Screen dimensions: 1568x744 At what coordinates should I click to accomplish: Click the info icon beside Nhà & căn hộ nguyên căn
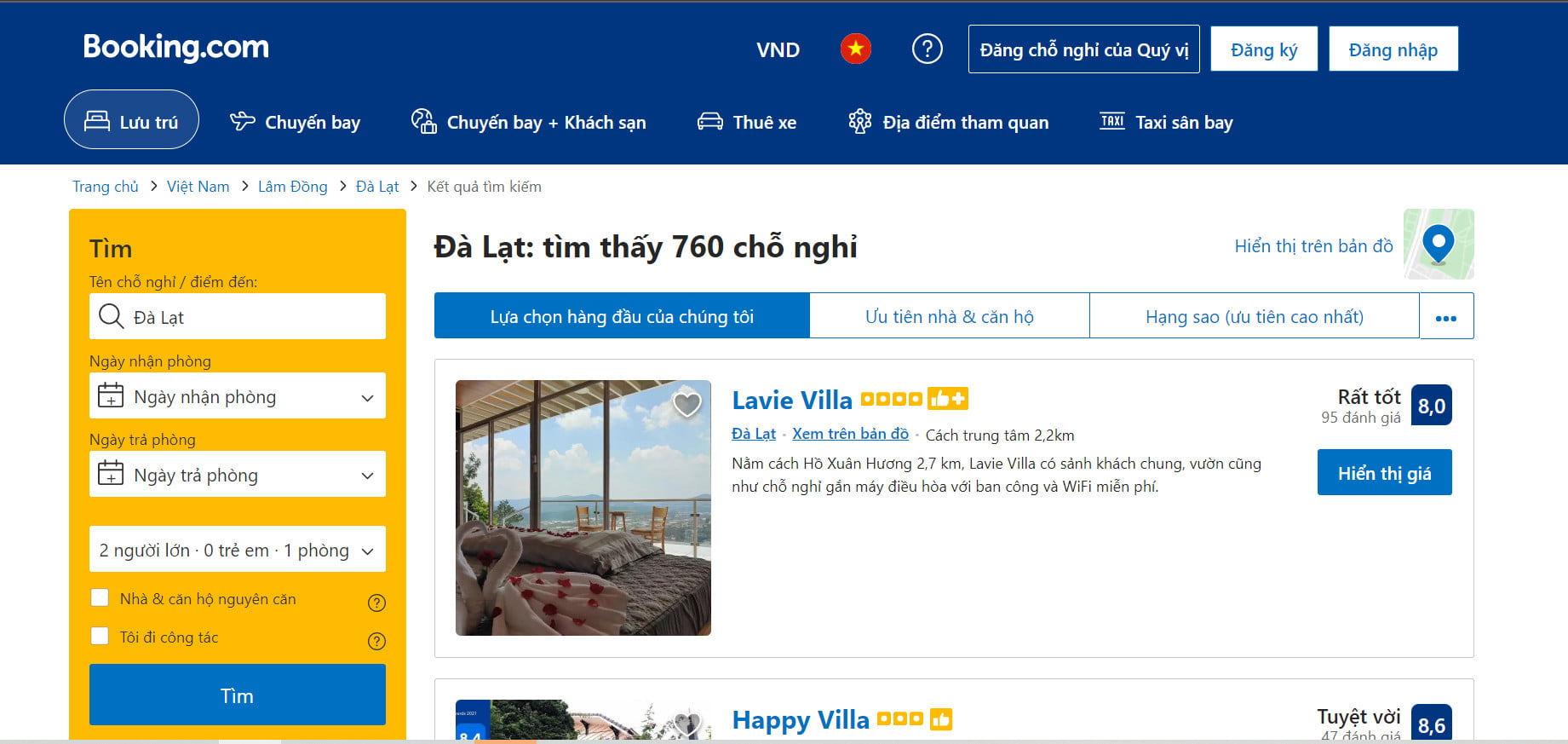(376, 603)
